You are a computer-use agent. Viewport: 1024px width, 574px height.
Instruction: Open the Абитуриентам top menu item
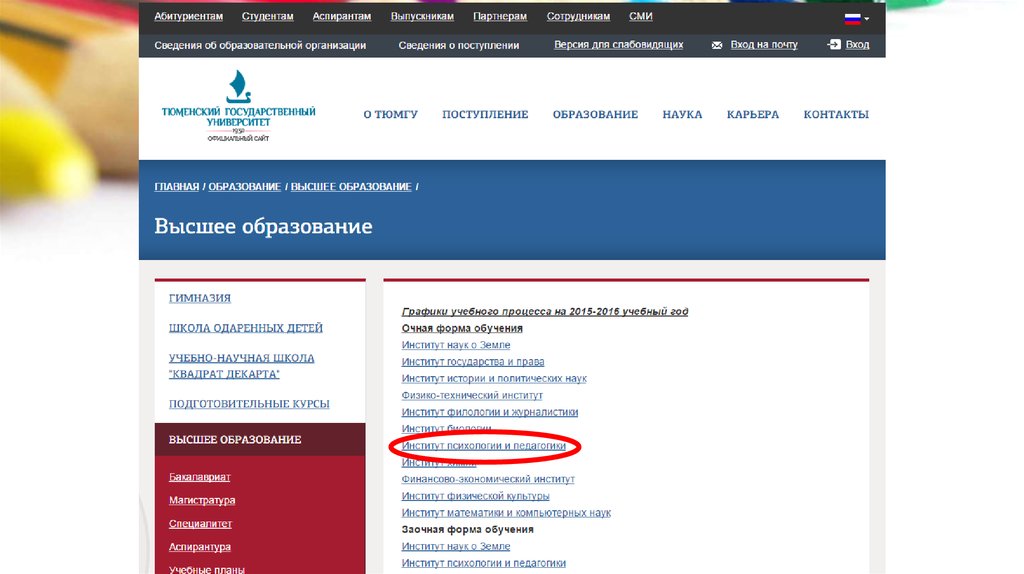(x=188, y=17)
